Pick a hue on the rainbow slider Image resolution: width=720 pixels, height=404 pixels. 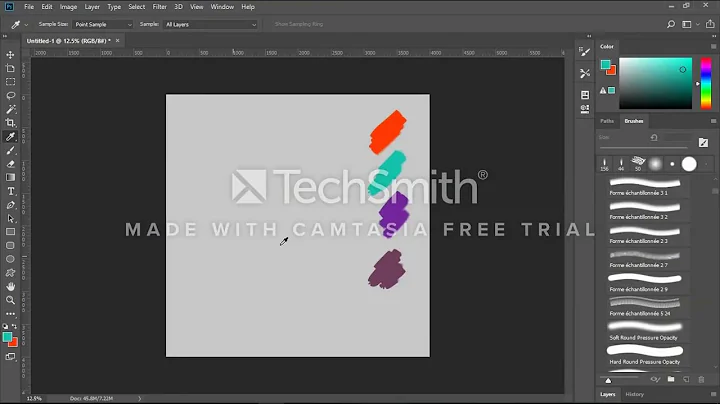tap(706, 83)
